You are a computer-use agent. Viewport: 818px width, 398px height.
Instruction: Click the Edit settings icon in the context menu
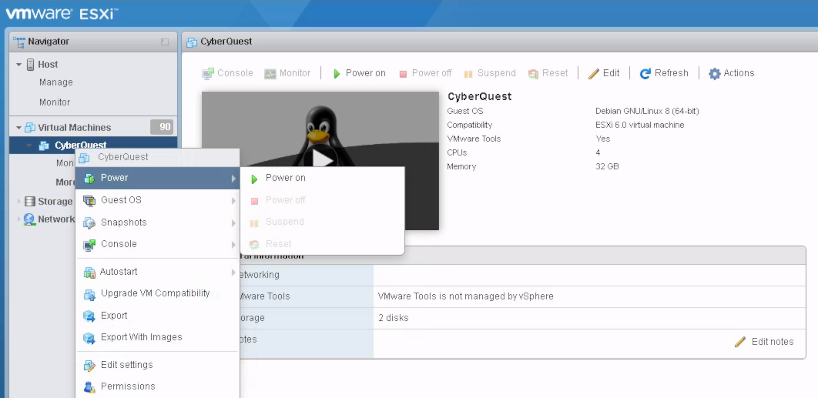90,365
